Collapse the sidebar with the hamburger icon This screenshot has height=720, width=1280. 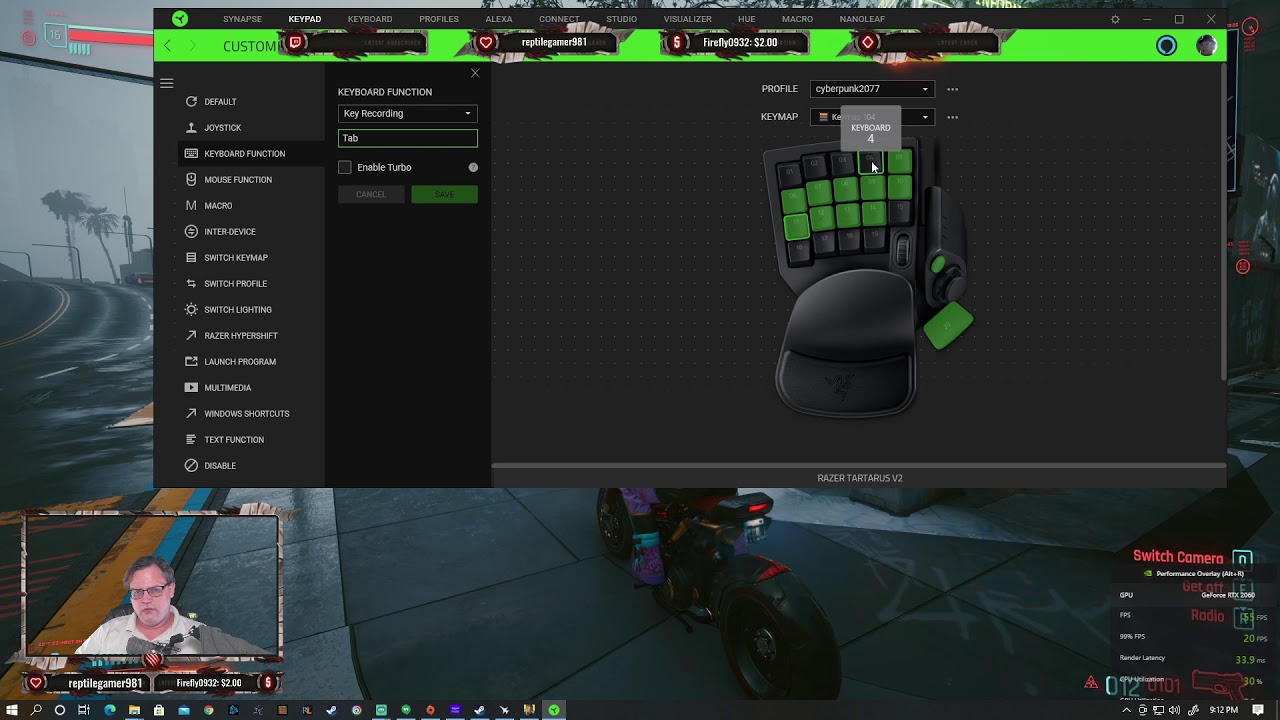click(167, 83)
